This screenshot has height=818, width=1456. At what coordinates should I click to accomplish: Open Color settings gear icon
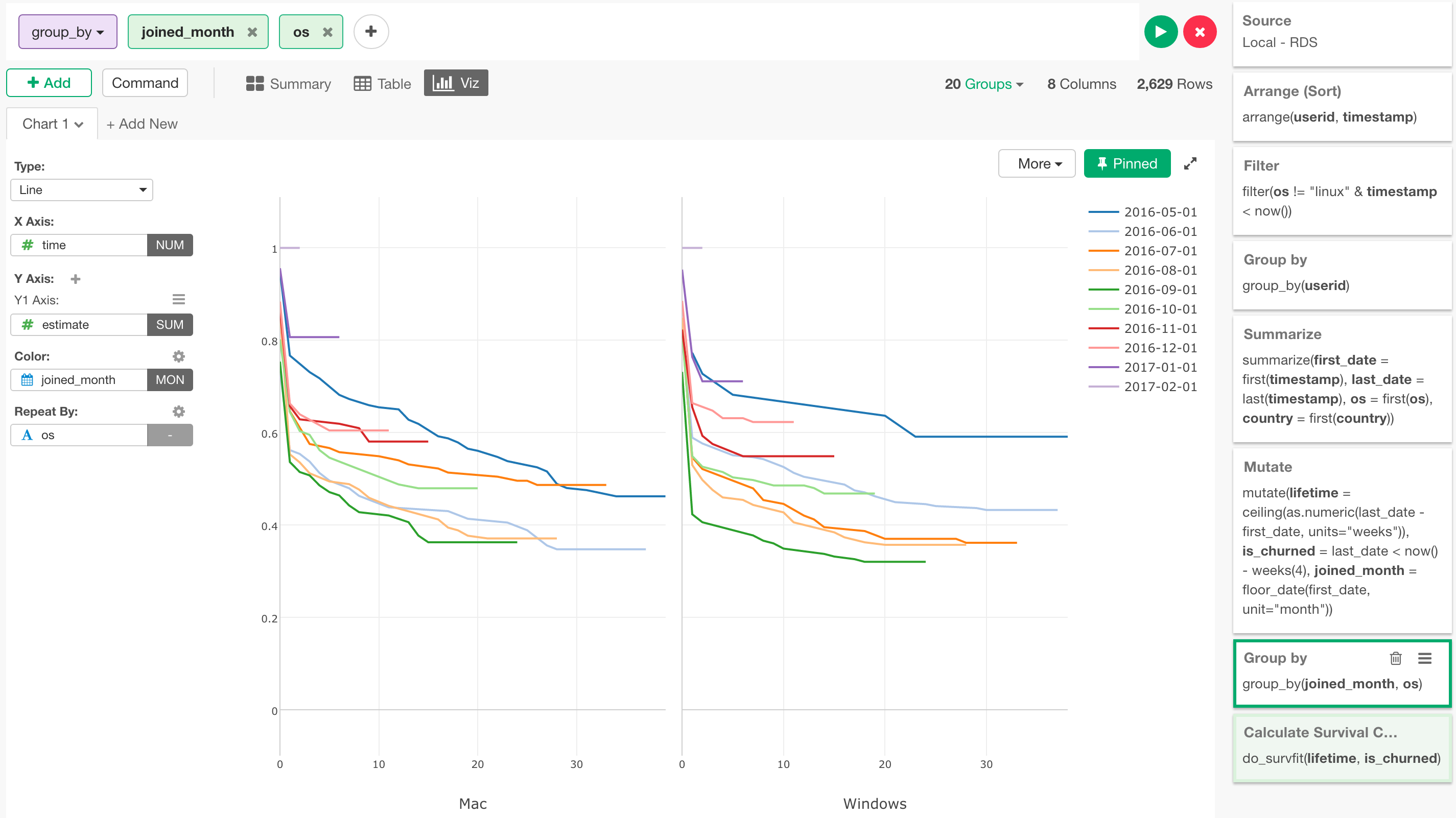tap(179, 356)
